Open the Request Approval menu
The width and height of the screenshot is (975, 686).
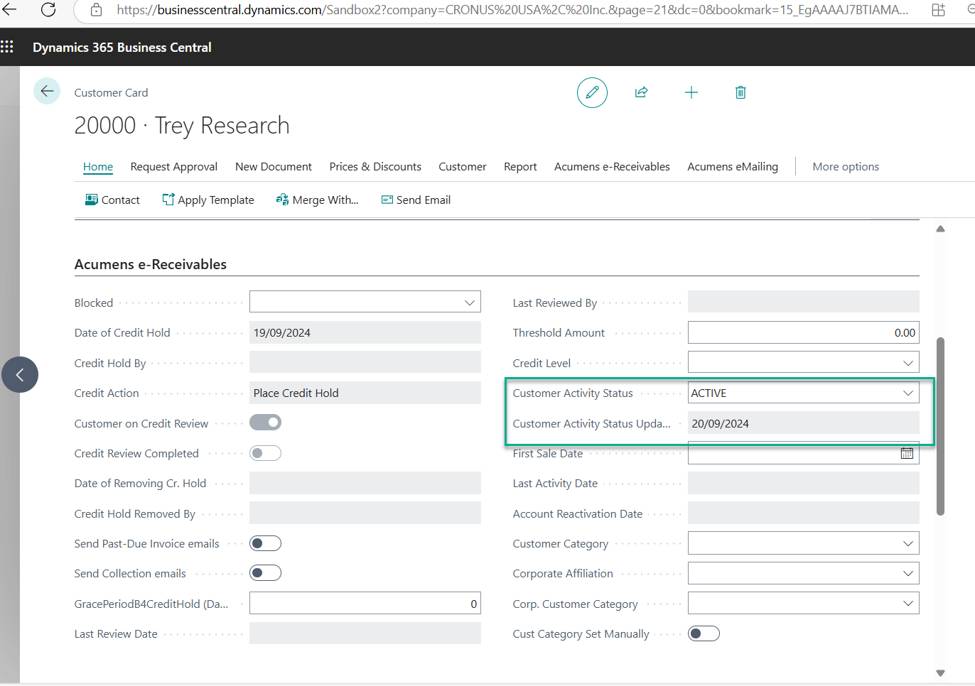coord(173,167)
